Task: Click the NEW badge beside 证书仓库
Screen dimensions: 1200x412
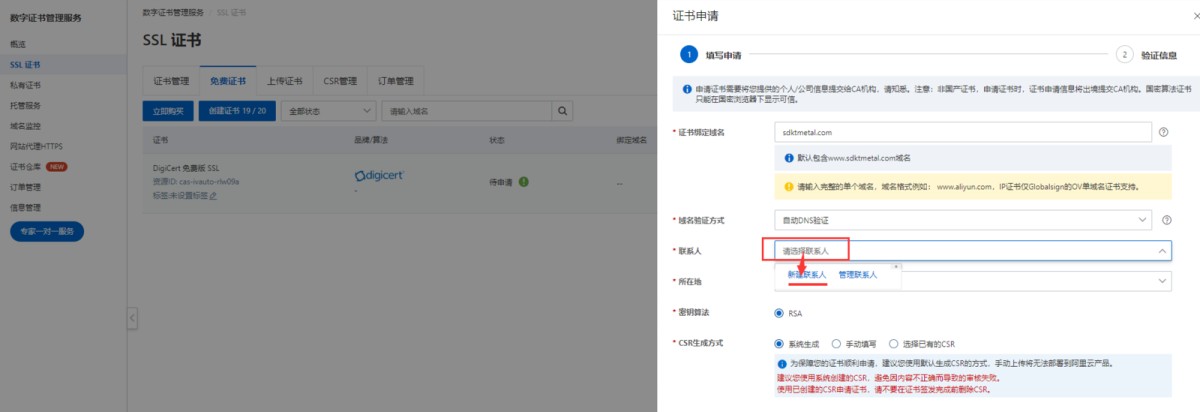Action: [56, 167]
